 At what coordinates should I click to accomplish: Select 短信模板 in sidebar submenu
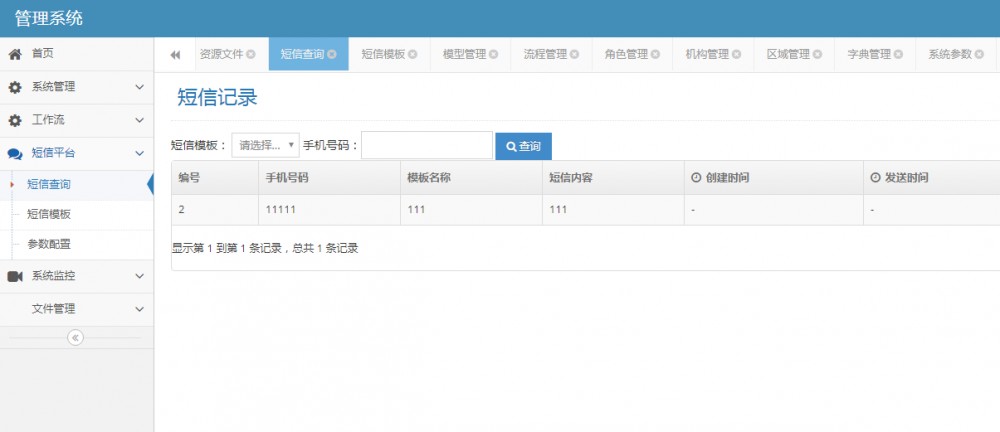pyautogui.click(x=48, y=214)
